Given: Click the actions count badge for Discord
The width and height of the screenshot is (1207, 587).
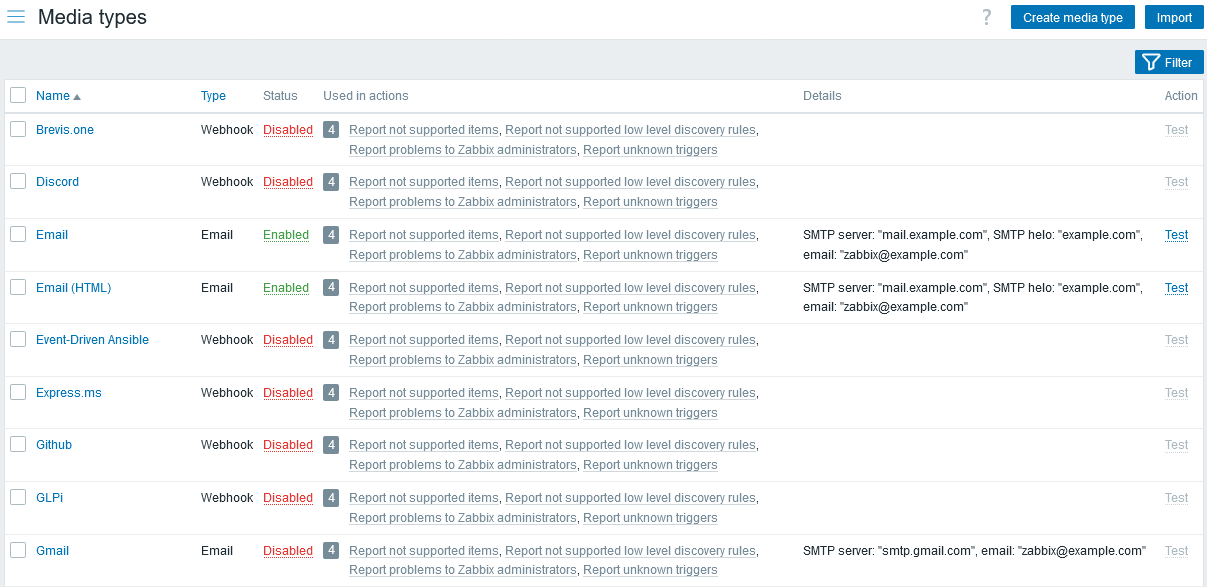Looking at the screenshot, I should tap(331, 182).
